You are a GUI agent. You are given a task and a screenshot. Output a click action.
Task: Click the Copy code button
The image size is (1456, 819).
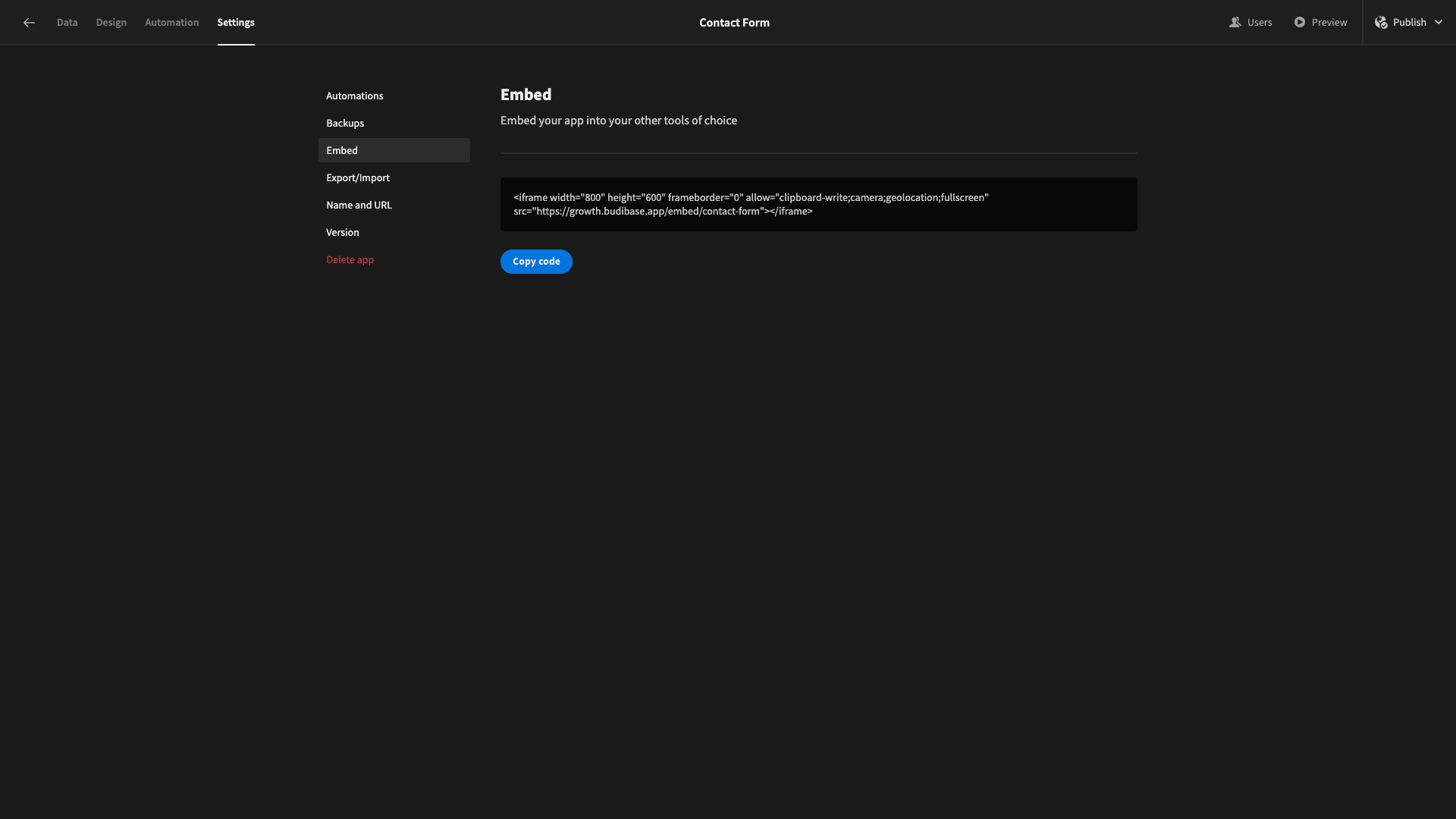pos(536,262)
